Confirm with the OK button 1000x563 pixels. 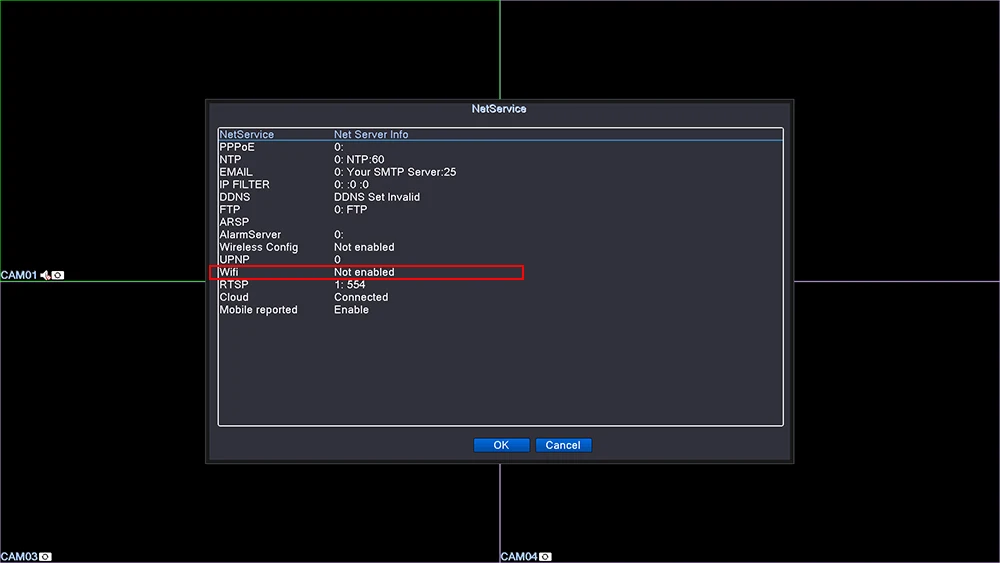tap(501, 445)
